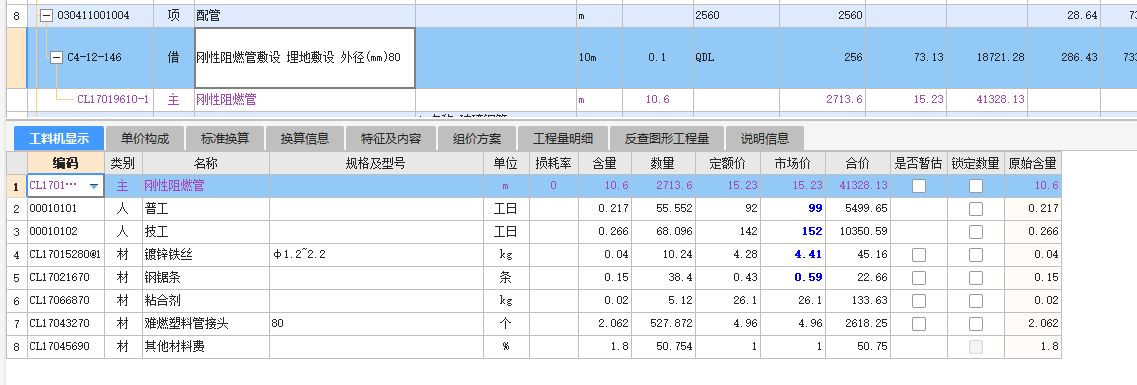Click the 市场价 column header

[x=793, y=163]
